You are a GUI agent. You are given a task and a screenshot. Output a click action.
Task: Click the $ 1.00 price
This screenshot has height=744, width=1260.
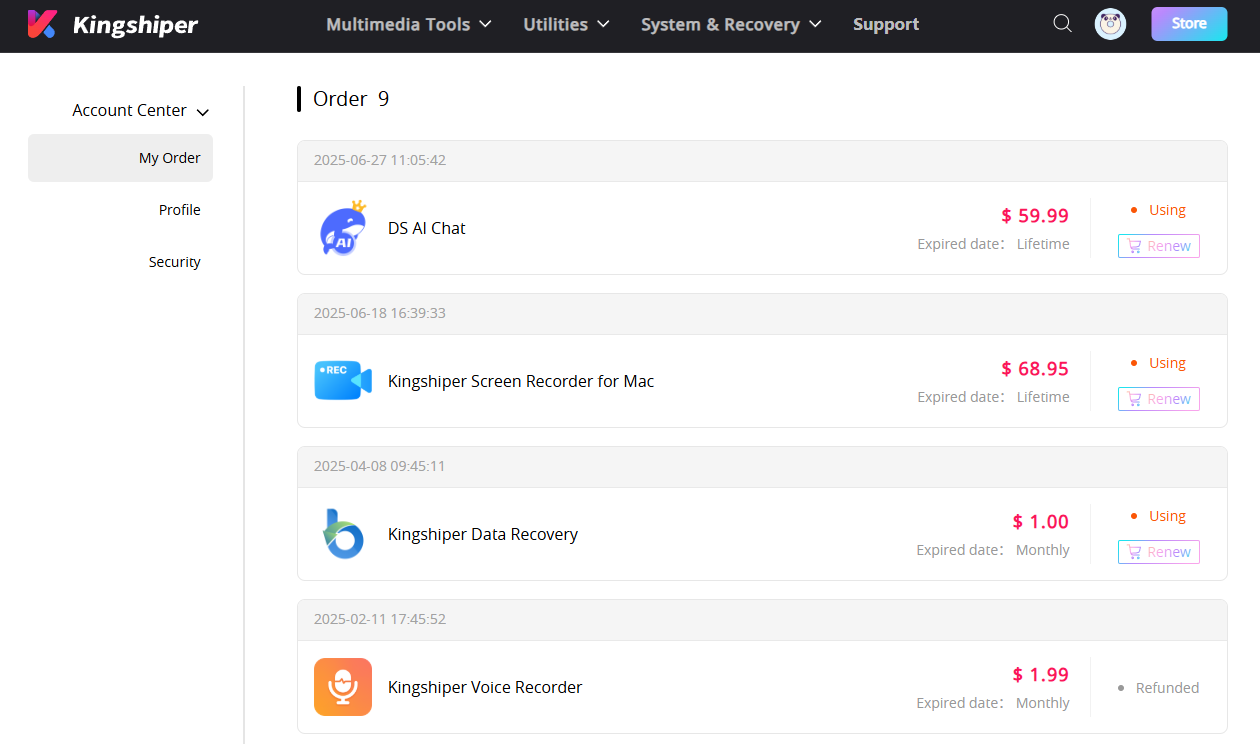pyautogui.click(x=1041, y=522)
